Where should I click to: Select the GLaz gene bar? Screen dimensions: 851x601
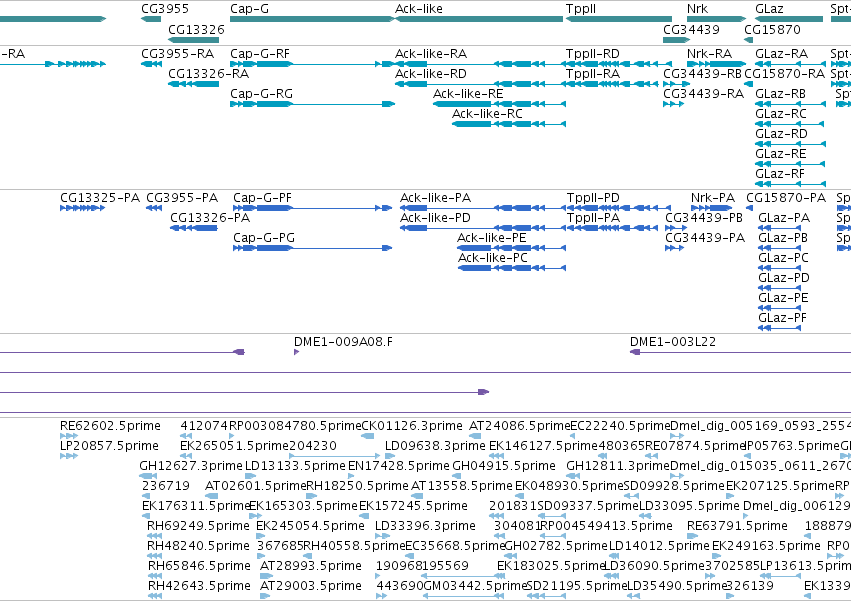coord(789,19)
